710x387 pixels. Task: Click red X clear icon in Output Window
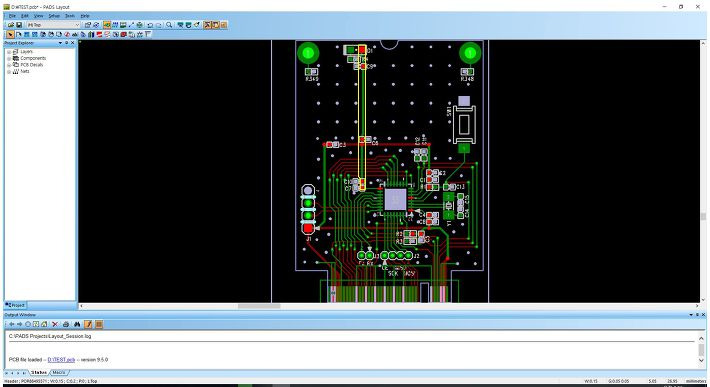coord(55,324)
